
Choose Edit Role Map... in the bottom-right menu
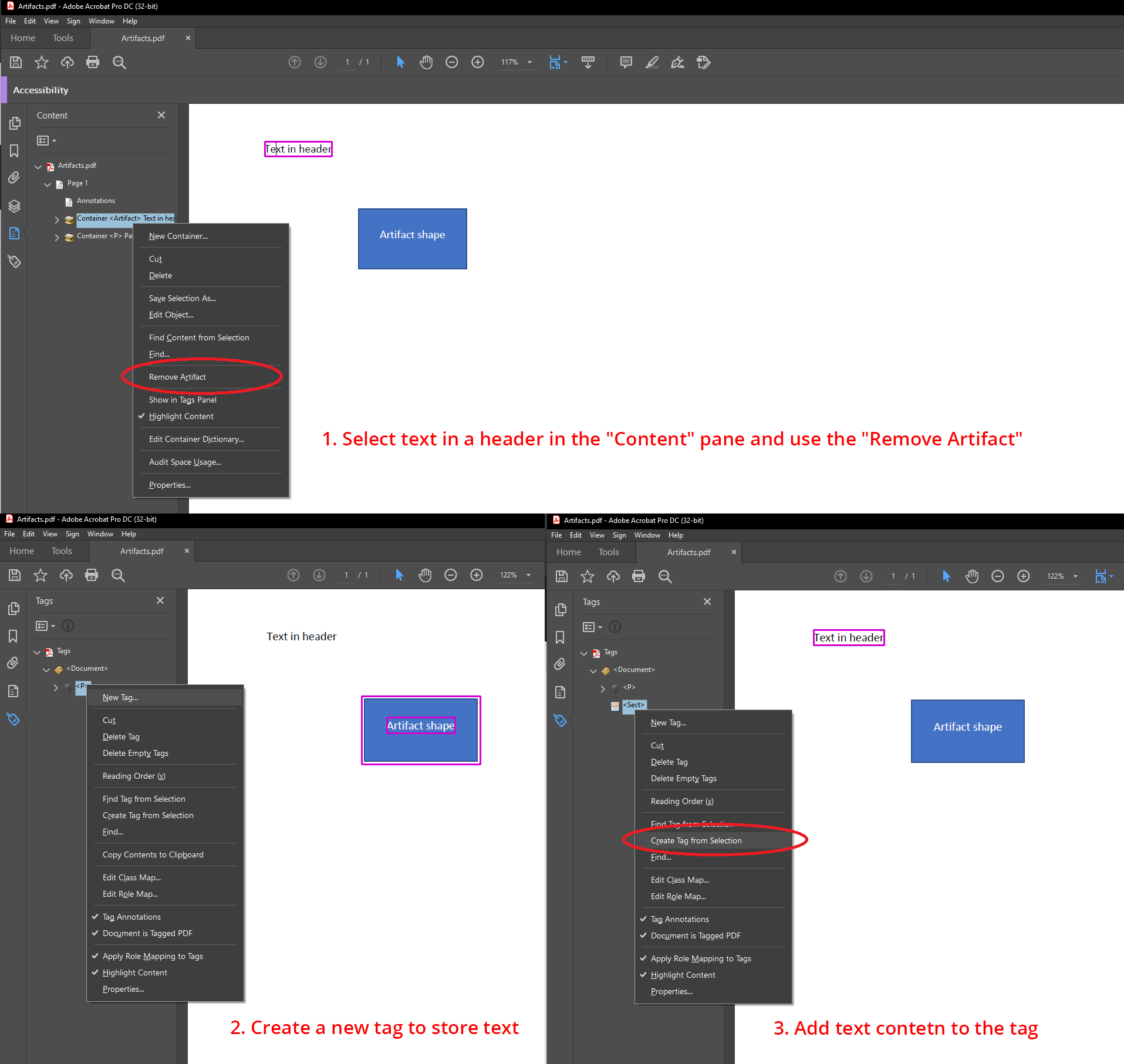(x=679, y=896)
